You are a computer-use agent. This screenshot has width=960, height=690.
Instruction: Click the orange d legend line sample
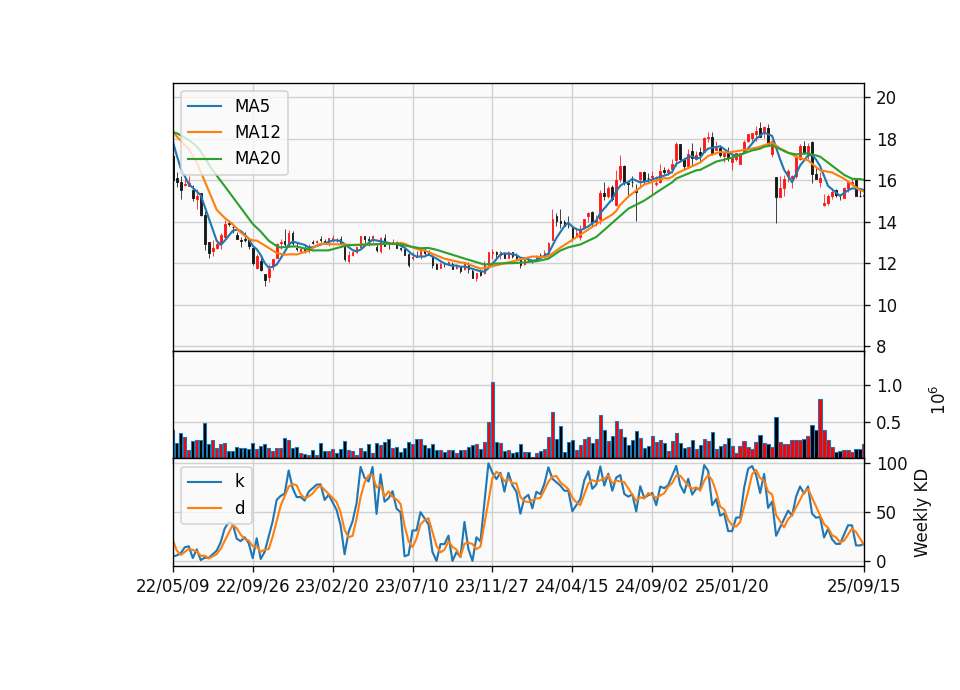[x=204, y=508]
